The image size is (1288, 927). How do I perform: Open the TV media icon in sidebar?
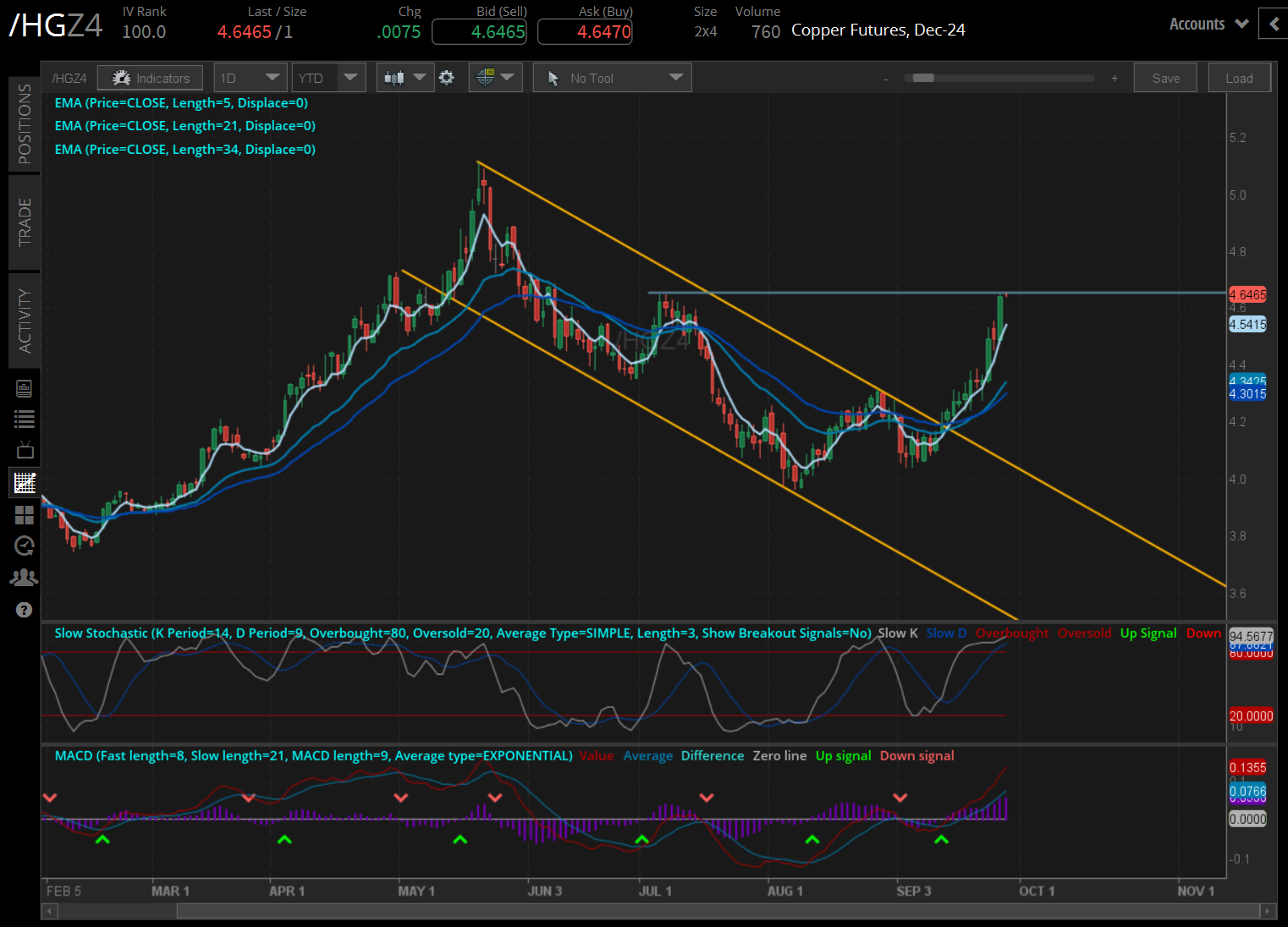(x=25, y=450)
